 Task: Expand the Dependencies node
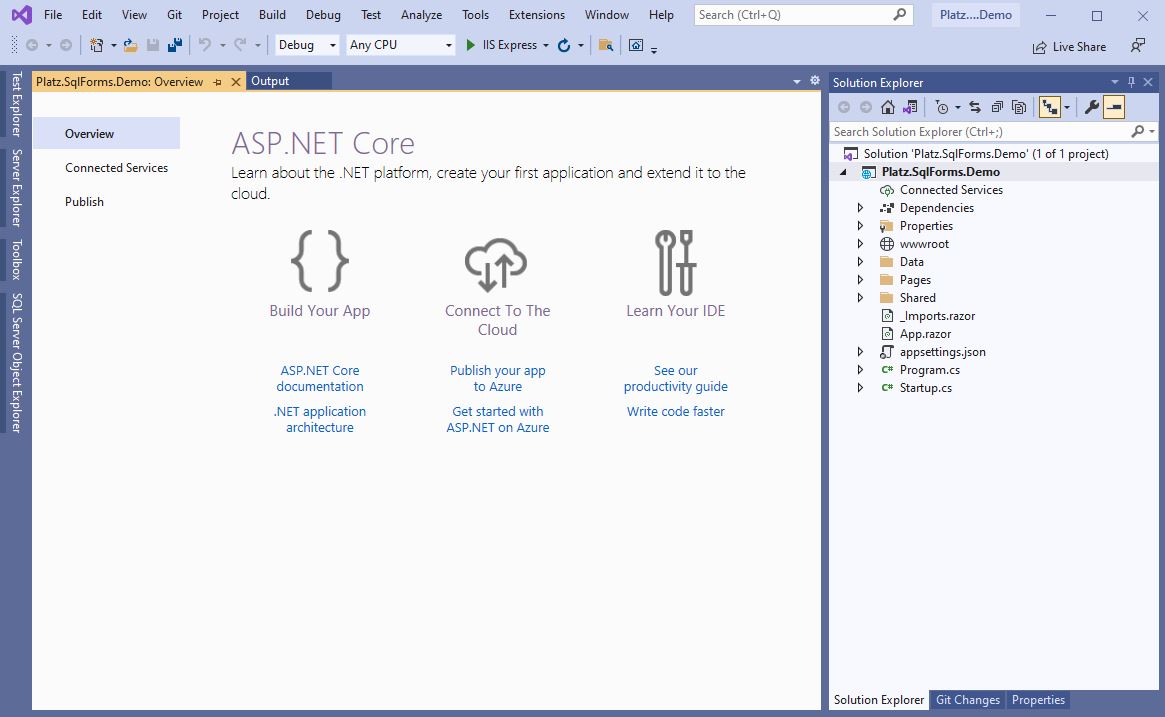click(x=860, y=208)
